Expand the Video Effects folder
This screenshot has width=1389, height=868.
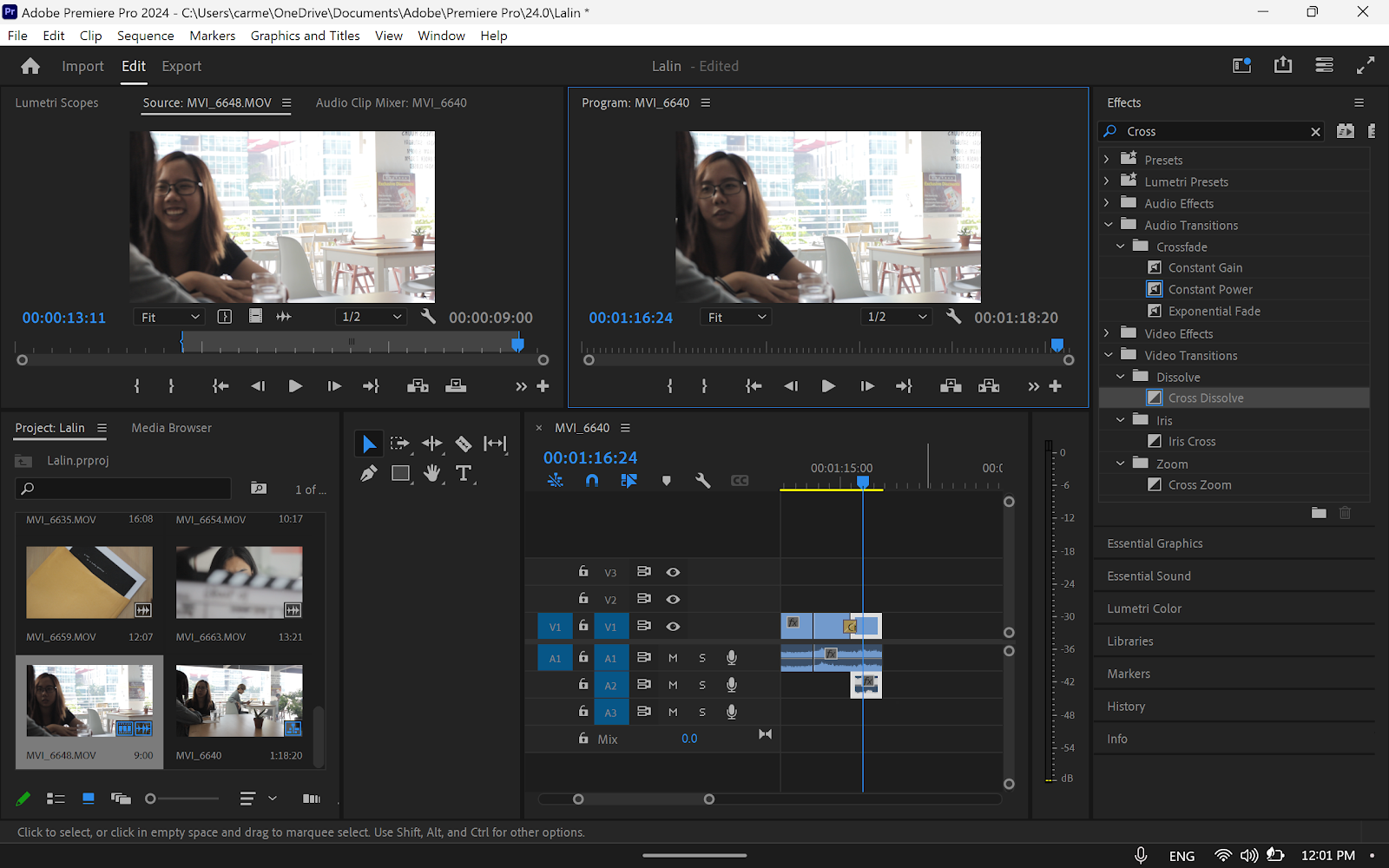(x=1107, y=333)
